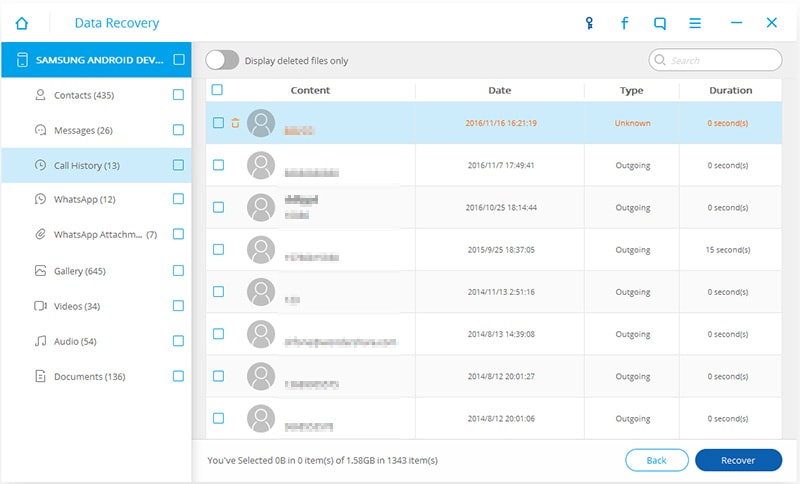Image resolution: width=800 pixels, height=484 pixels.
Task: Click the Date column header
Action: [x=499, y=90]
